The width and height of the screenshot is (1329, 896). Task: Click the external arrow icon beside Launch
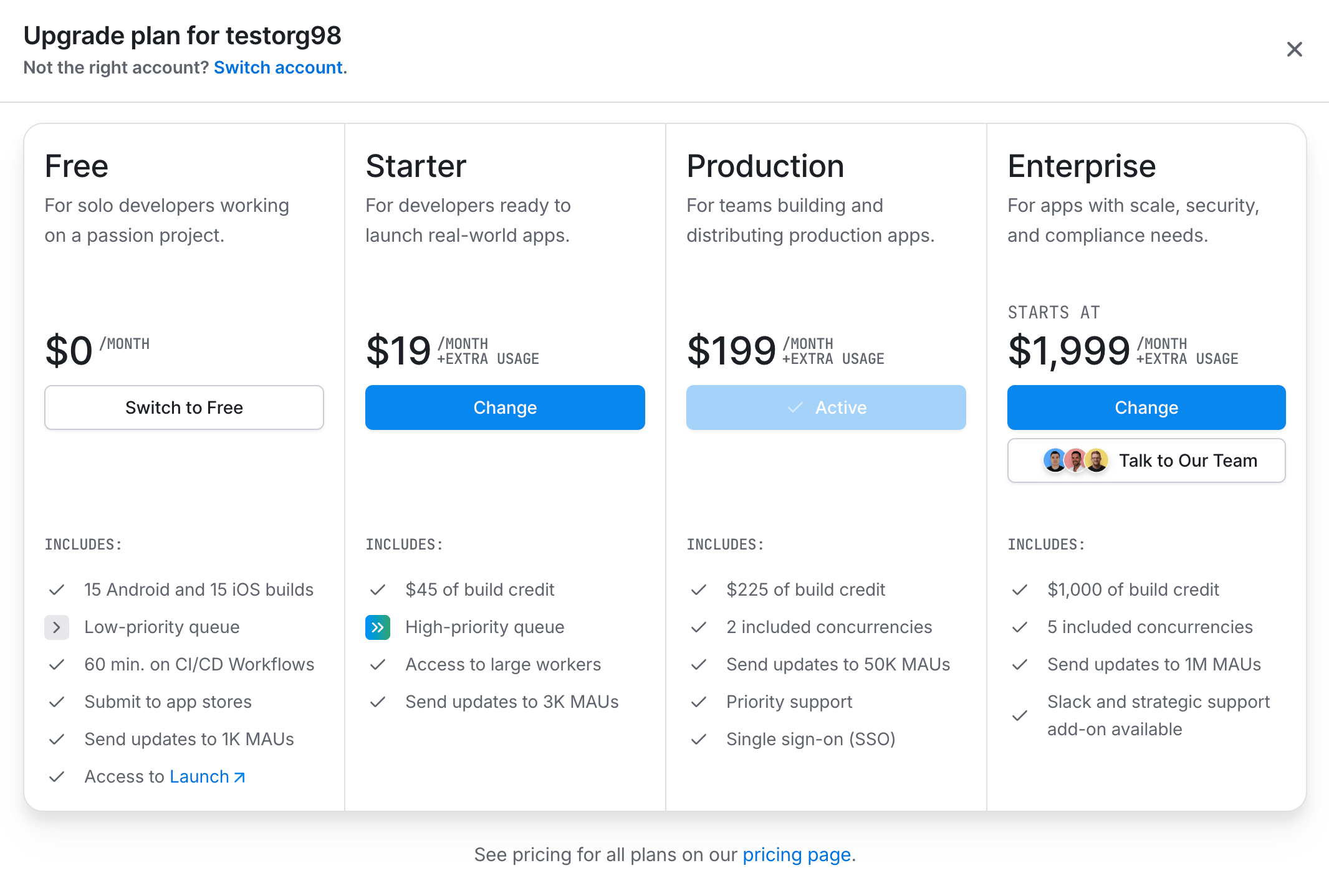(239, 777)
